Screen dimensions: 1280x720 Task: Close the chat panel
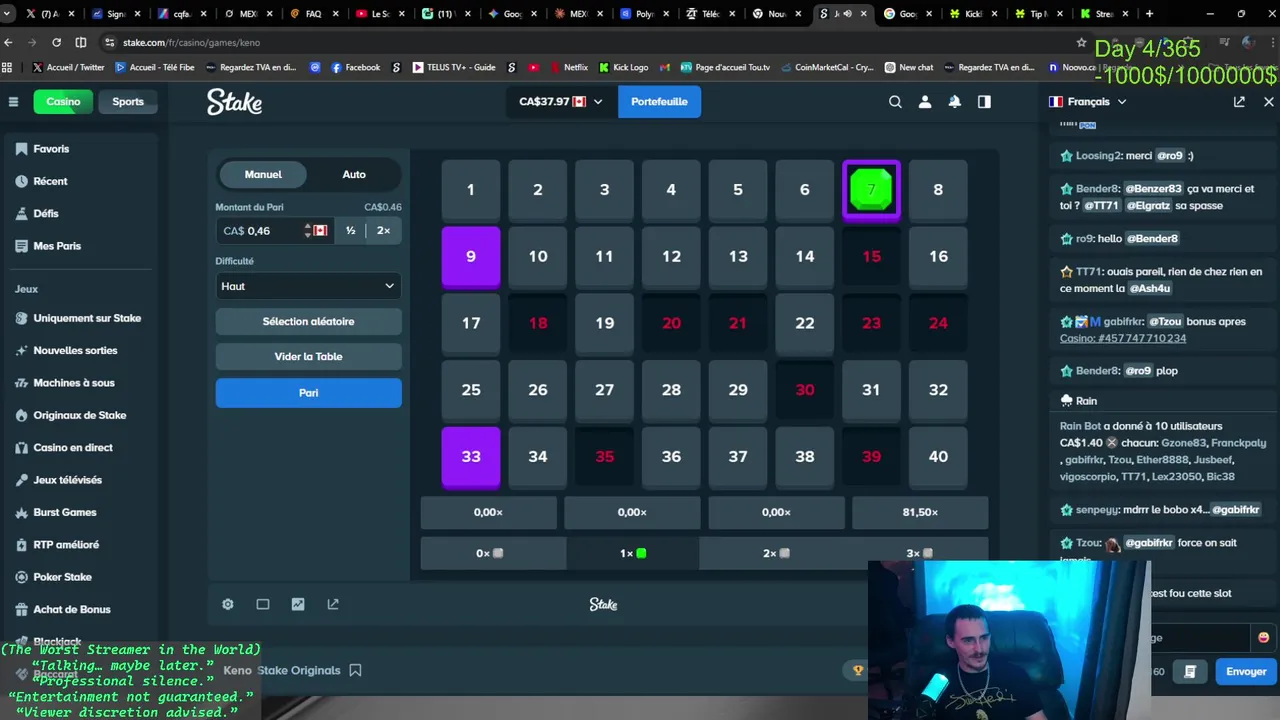(x=1269, y=102)
